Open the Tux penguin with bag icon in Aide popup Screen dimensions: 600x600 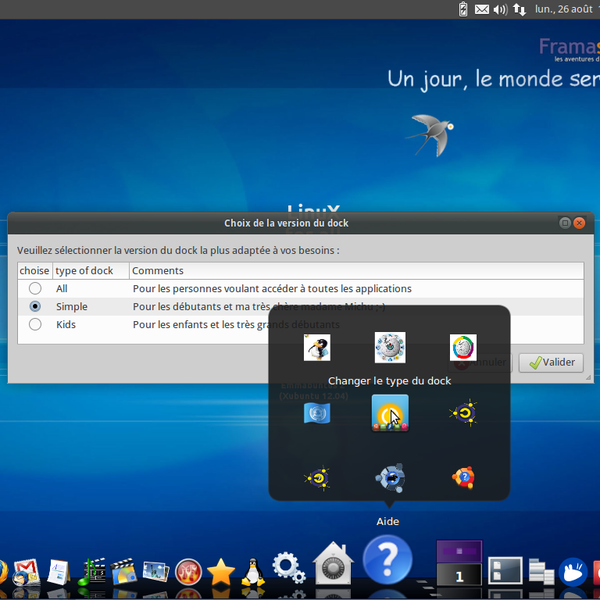pyautogui.click(x=317, y=347)
